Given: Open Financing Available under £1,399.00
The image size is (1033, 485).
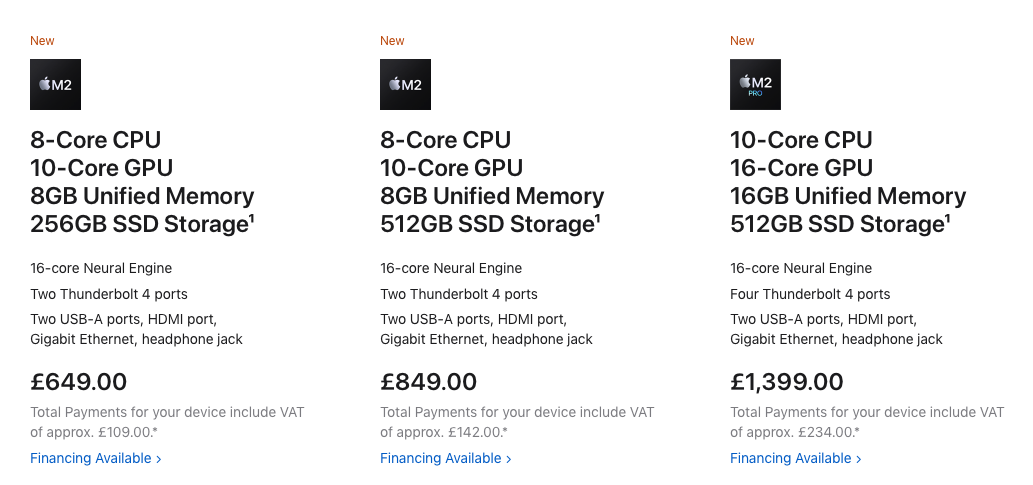Looking at the screenshot, I should tap(791, 459).
